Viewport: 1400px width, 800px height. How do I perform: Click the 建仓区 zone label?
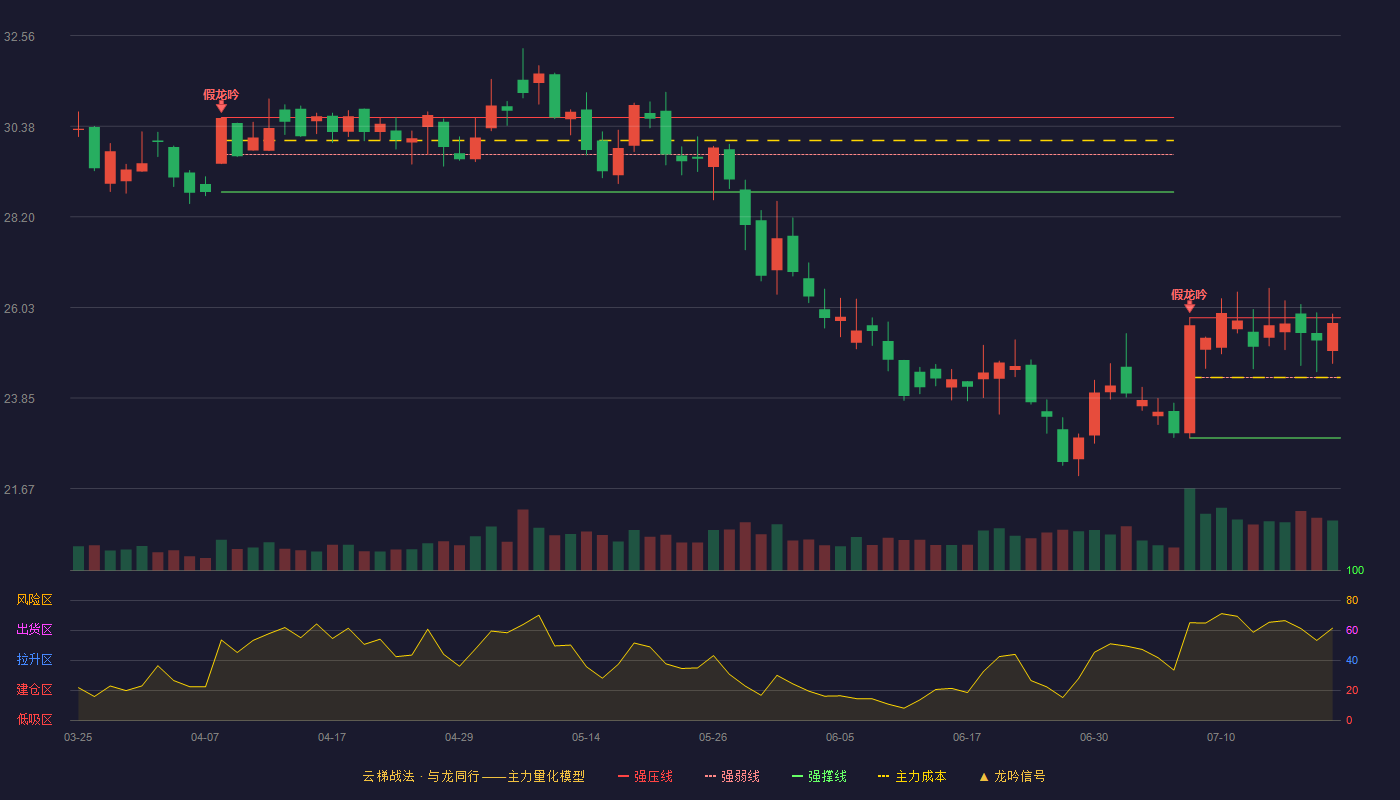tap(34, 690)
